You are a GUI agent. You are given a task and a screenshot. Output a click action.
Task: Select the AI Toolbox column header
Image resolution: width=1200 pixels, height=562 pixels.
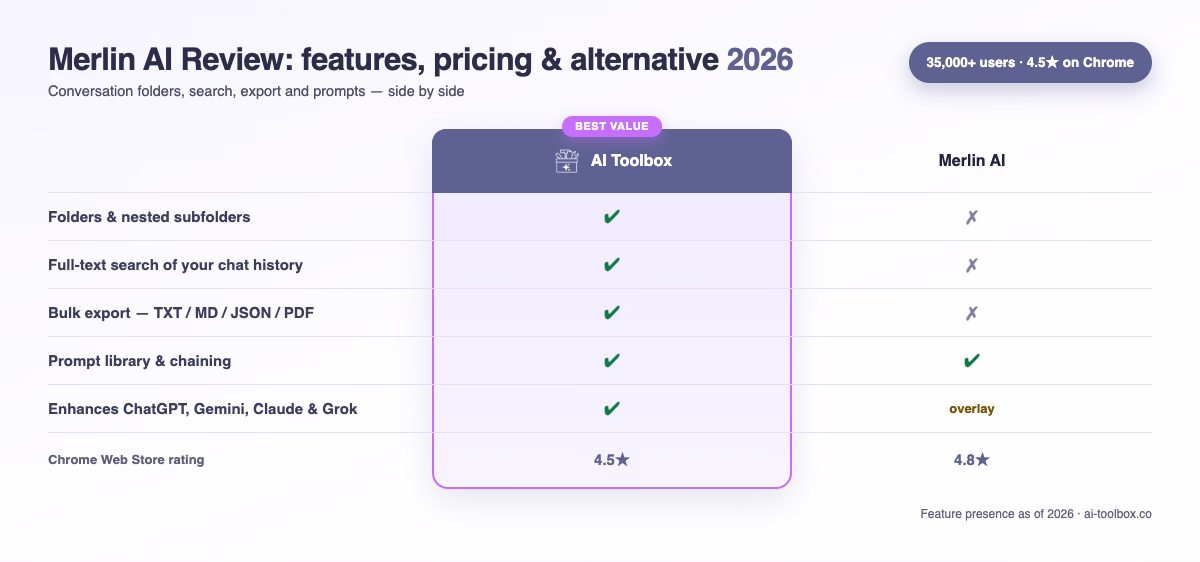pos(612,160)
